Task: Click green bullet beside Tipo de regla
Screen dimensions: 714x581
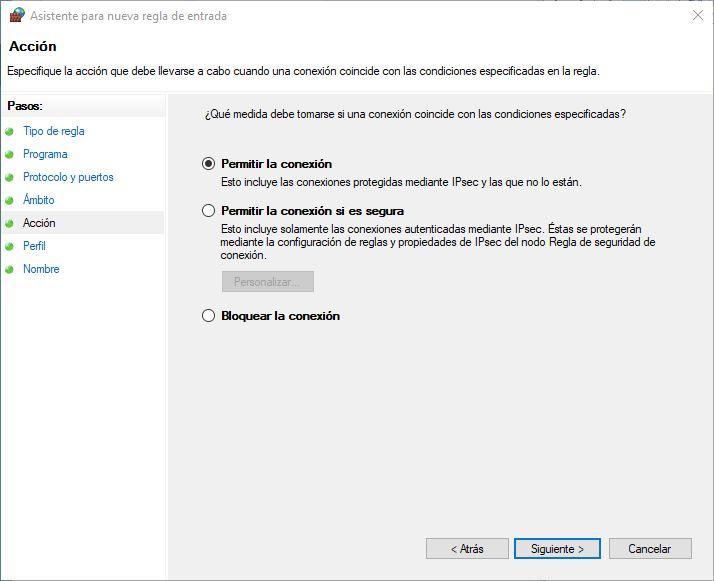Action: (x=10, y=131)
